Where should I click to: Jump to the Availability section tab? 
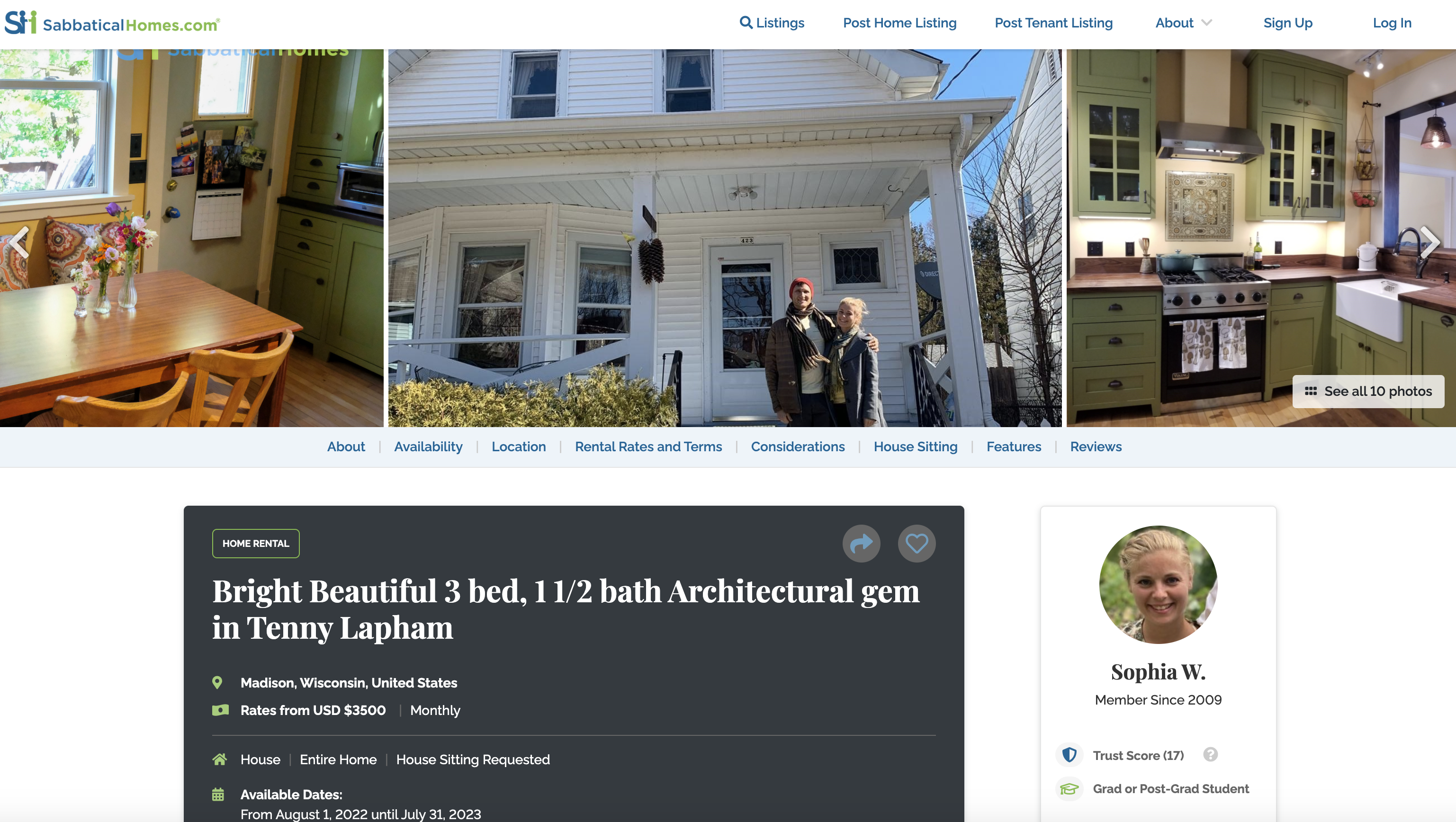tap(428, 447)
